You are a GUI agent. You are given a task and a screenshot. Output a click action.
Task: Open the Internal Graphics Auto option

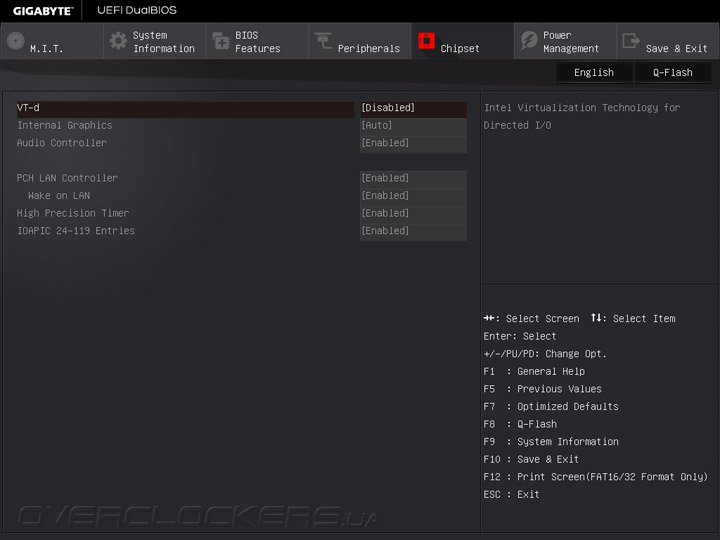pyautogui.click(x=413, y=125)
